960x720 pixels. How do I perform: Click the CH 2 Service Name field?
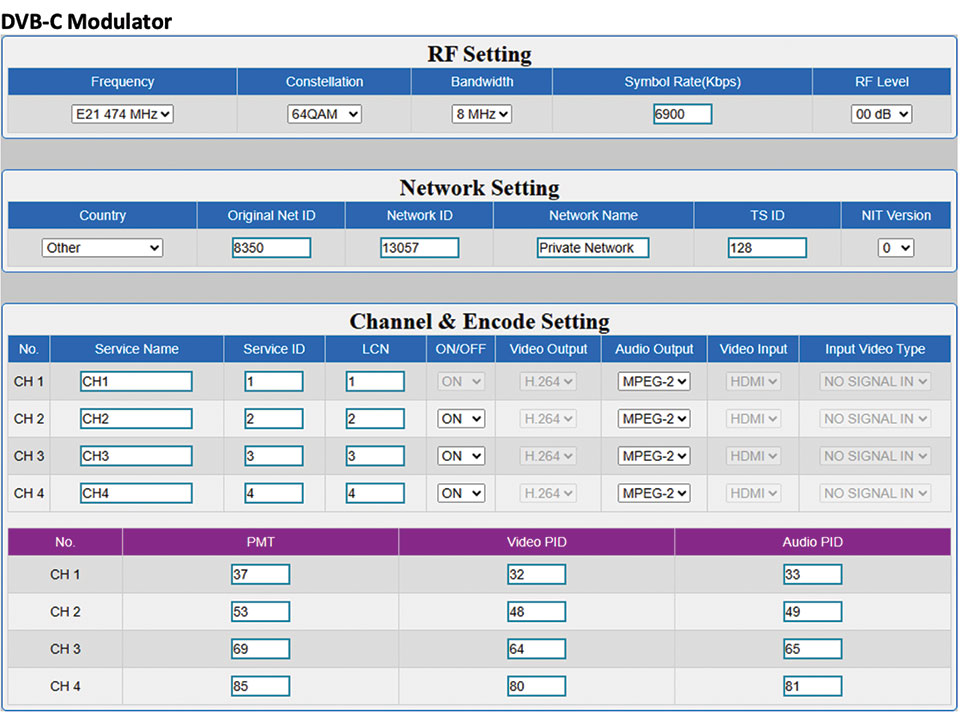pos(136,419)
